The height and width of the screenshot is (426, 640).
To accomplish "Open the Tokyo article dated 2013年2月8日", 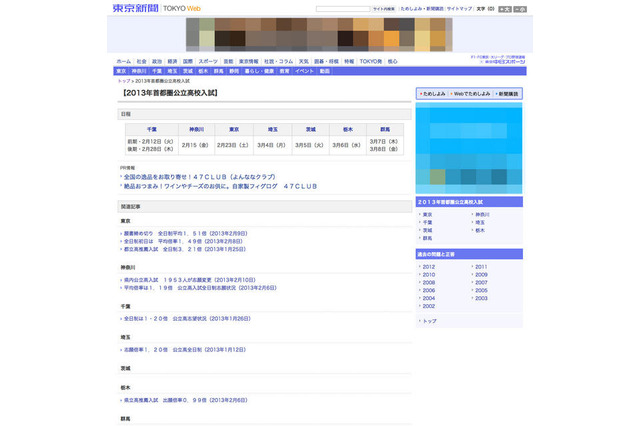I will coord(183,242).
